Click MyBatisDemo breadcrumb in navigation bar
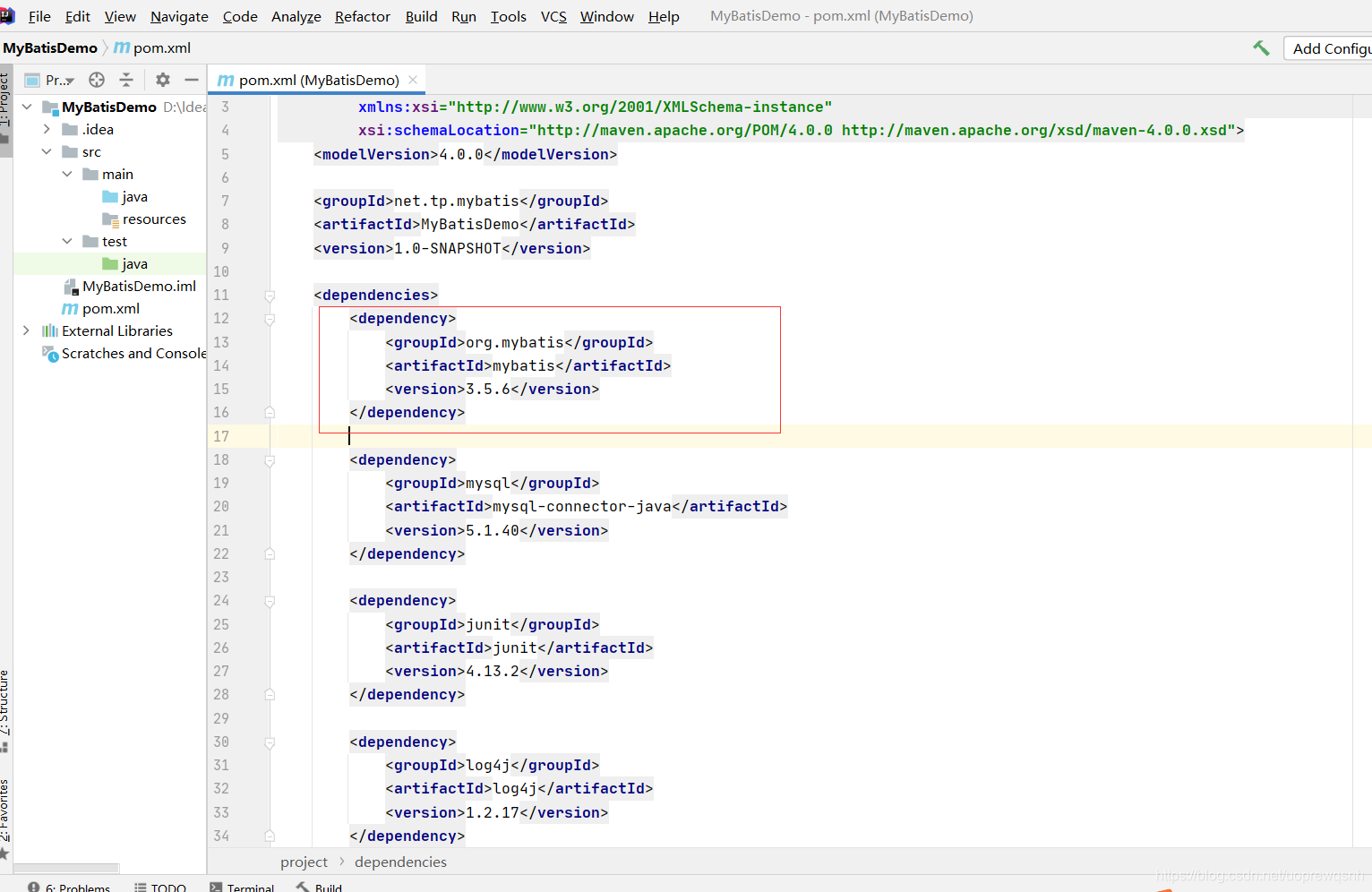Screen dimensions: 1372x892 coord(50,47)
